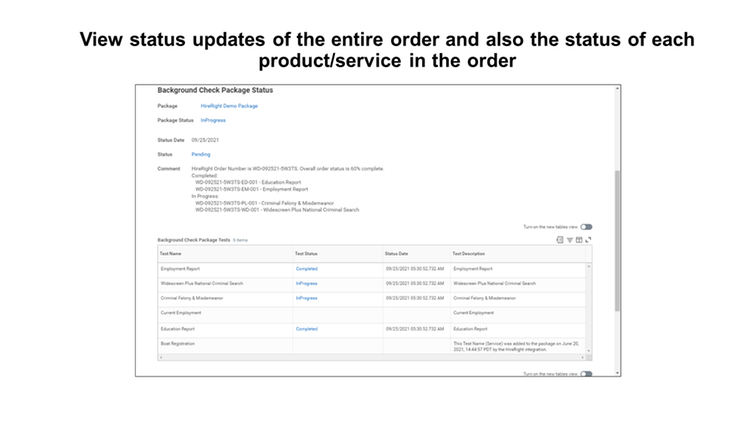
Task: Open Completed status for Employment Report
Action: click(x=306, y=268)
